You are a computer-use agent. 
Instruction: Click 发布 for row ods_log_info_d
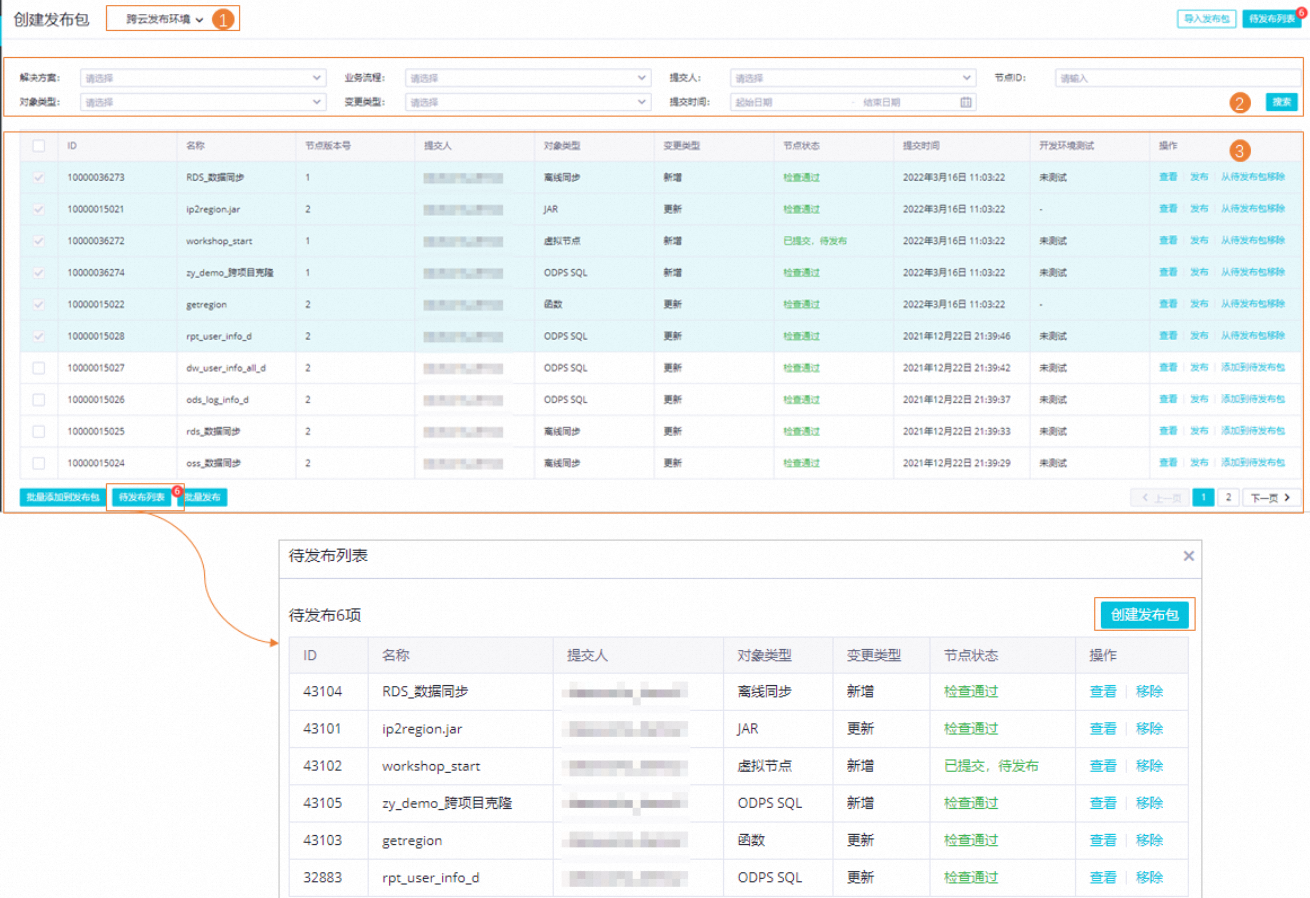click(1199, 399)
